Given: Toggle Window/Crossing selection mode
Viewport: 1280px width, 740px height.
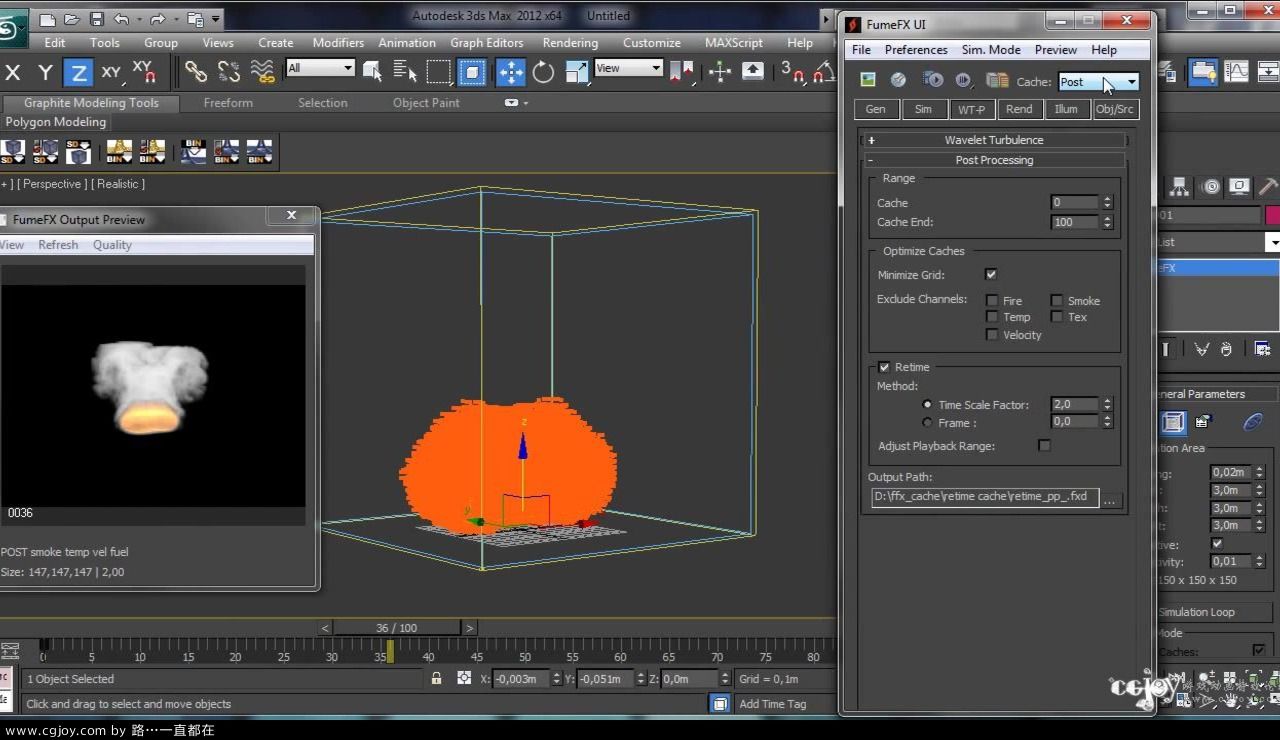Looking at the screenshot, I should pyautogui.click(x=472, y=71).
